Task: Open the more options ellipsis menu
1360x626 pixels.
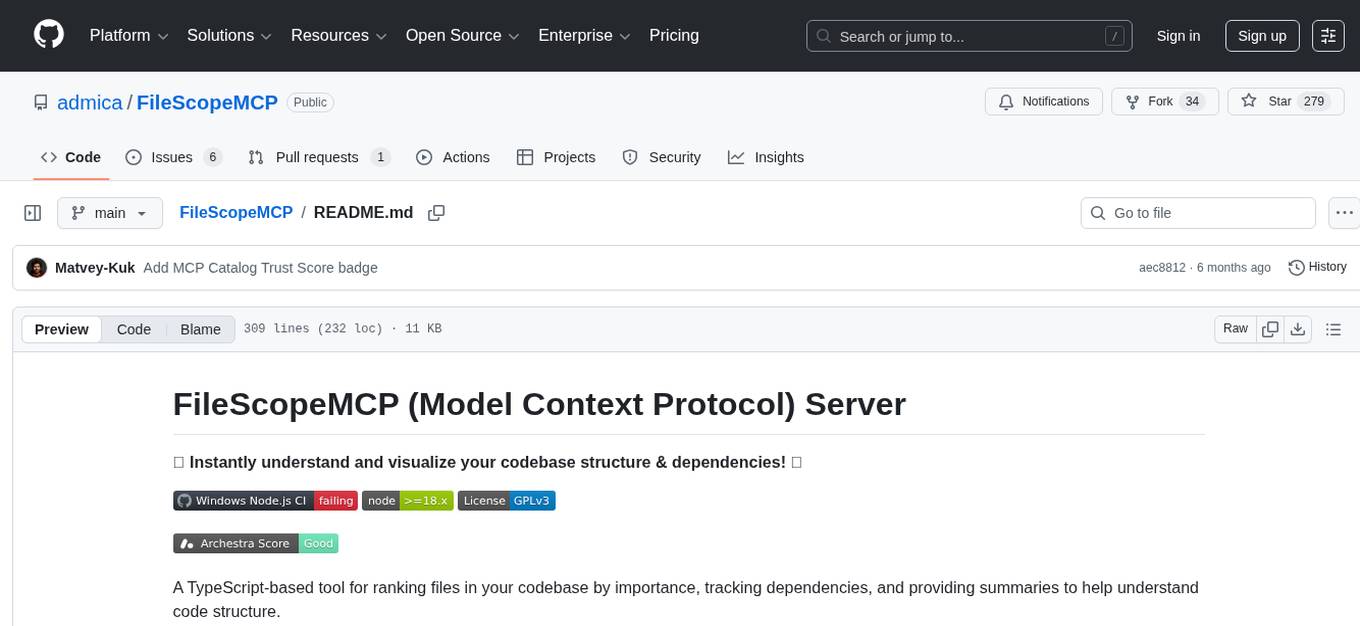Action: [1344, 212]
